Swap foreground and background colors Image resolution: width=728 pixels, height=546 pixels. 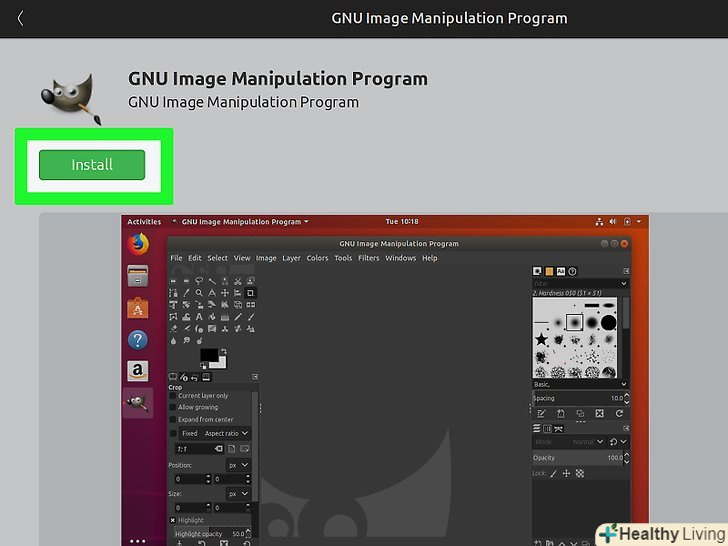click(223, 351)
